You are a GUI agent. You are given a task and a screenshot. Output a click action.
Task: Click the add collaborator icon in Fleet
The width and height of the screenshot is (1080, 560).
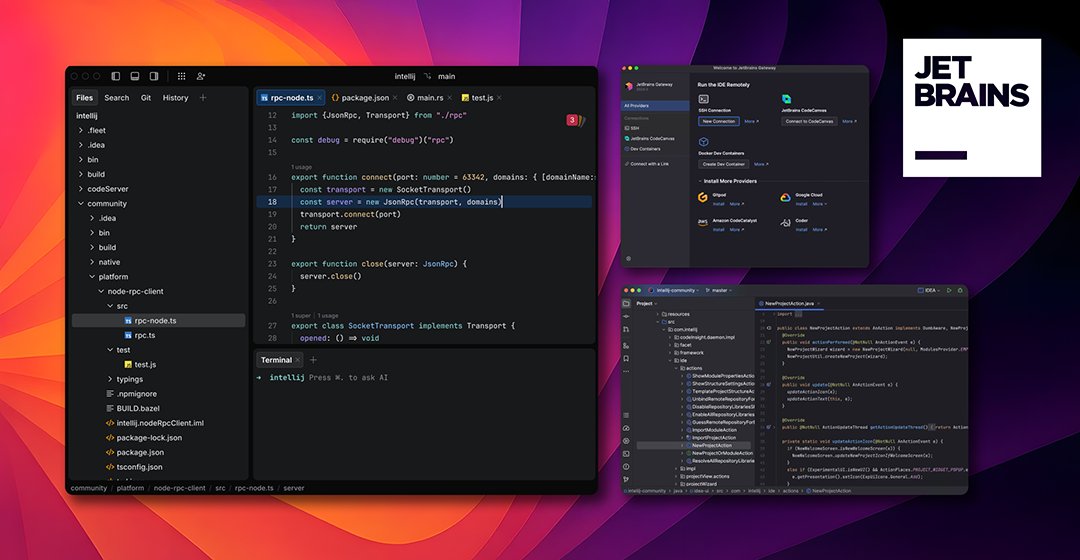tap(201, 76)
